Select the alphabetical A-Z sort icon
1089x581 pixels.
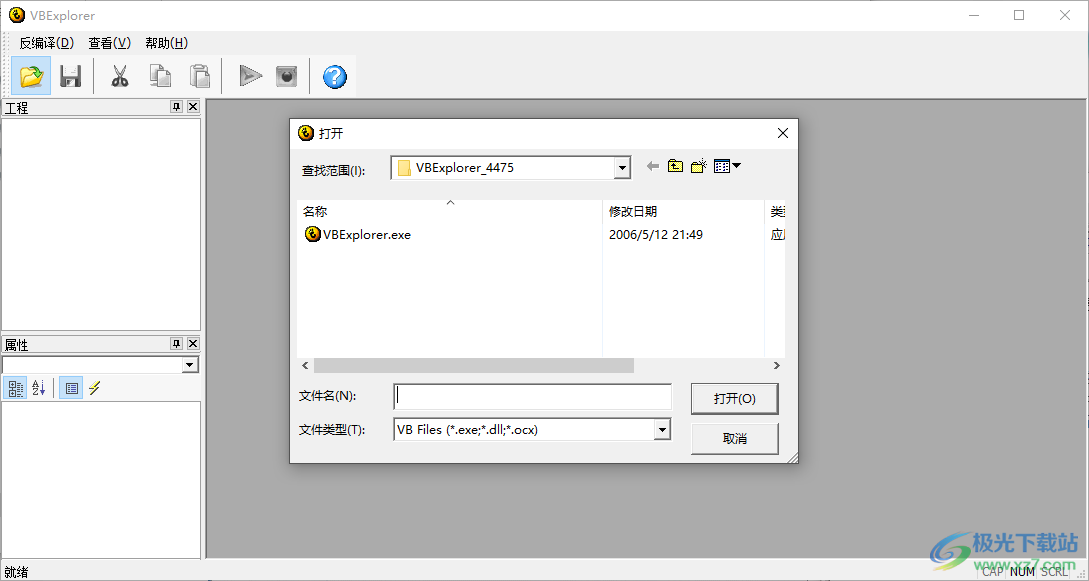pyautogui.click(x=38, y=388)
